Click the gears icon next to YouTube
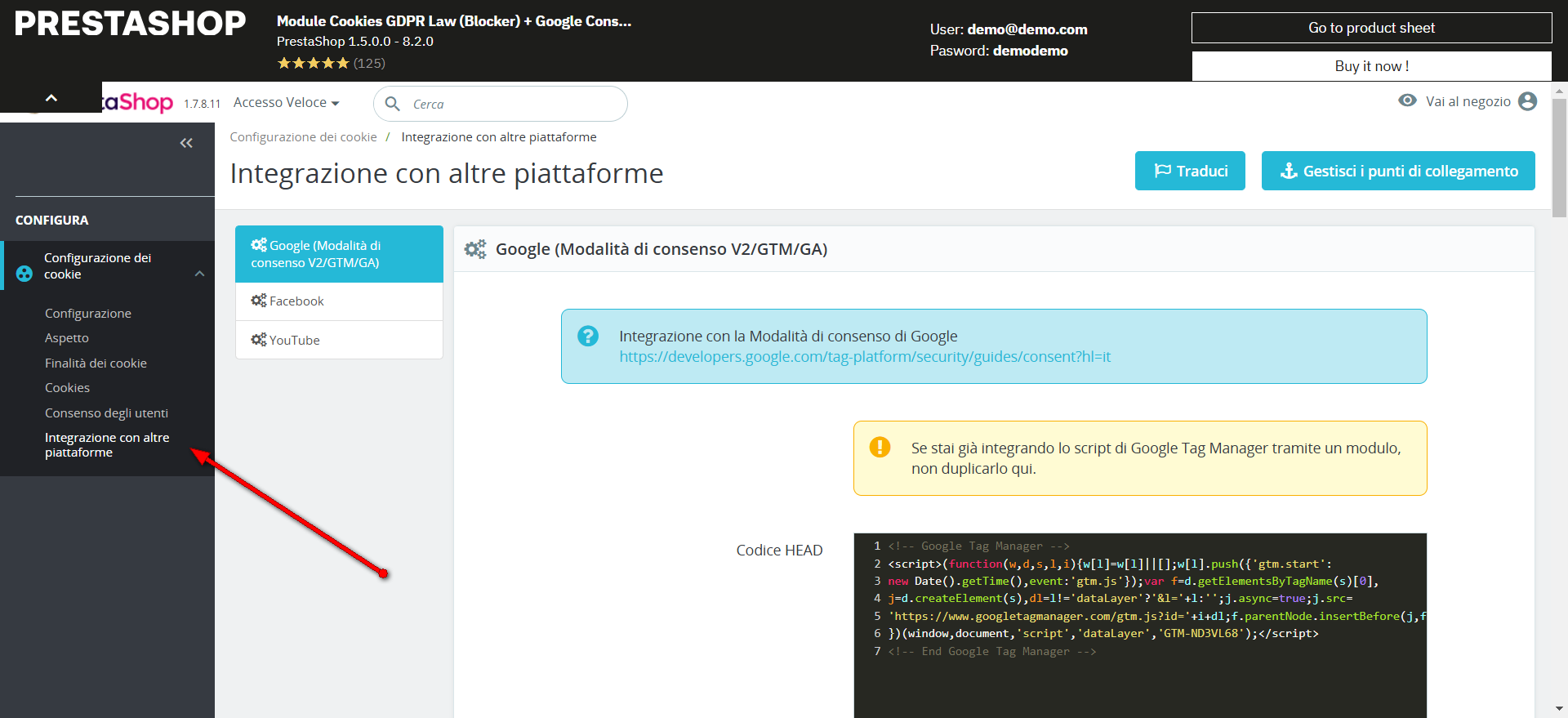Viewport: 1568px width, 718px height. pos(259,340)
